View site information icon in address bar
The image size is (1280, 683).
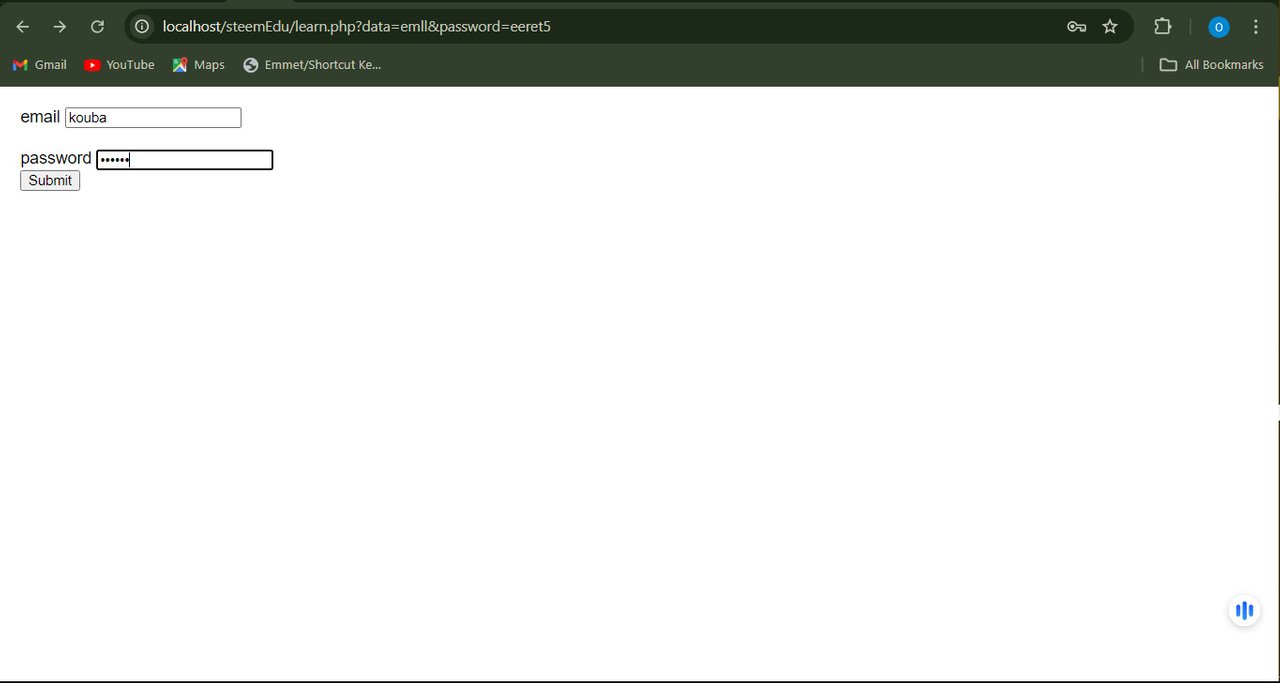pyautogui.click(x=142, y=27)
